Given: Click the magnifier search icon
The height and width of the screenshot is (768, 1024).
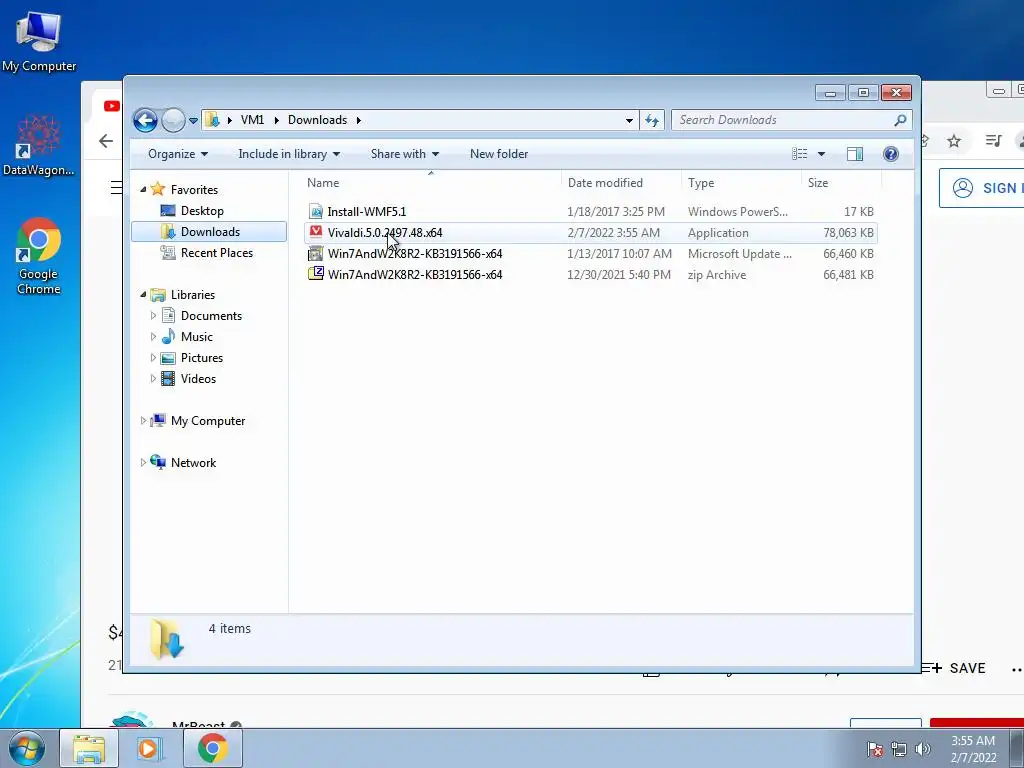Looking at the screenshot, I should point(900,120).
